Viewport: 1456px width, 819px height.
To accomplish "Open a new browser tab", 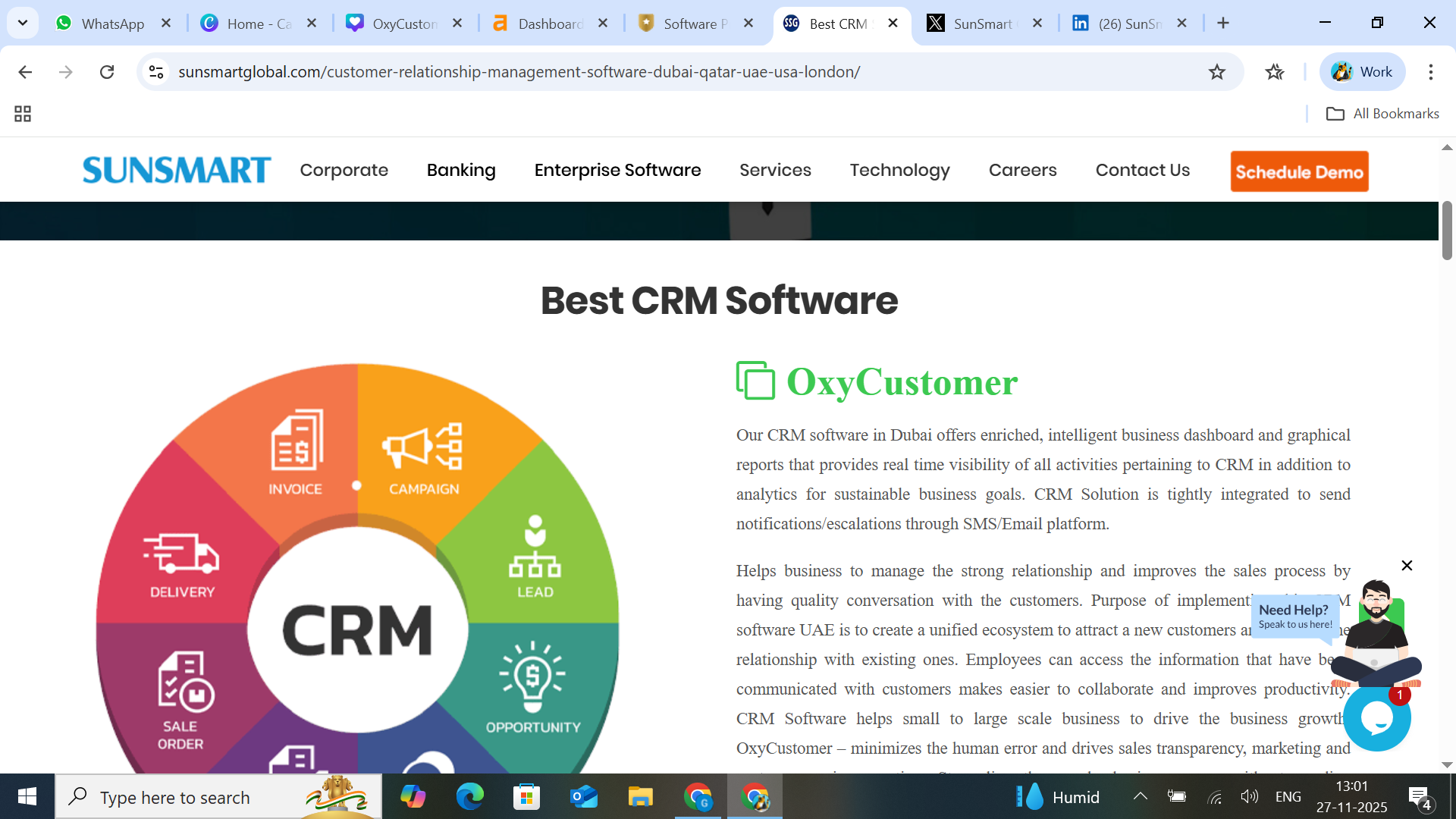I will 1223,24.
